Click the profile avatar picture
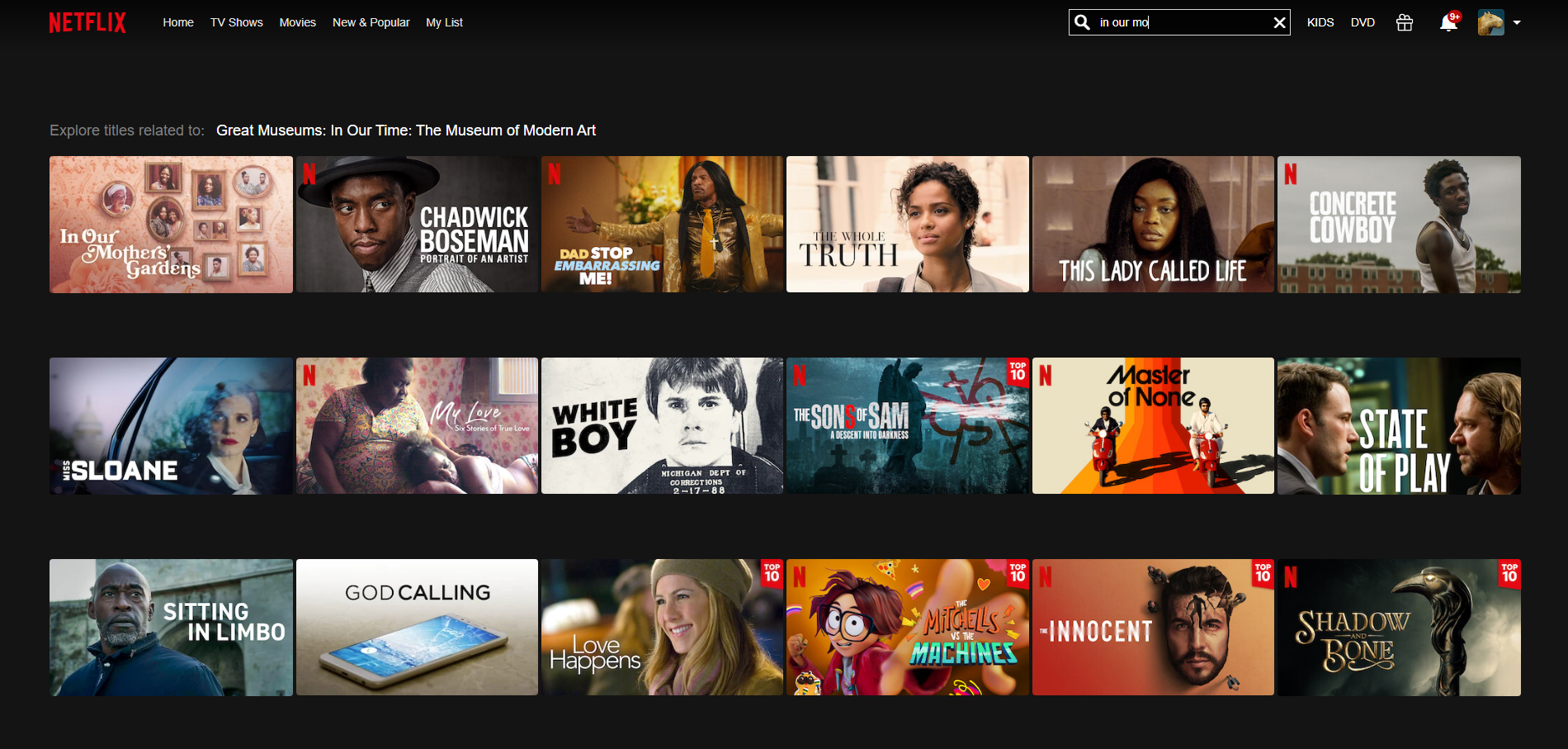 [1490, 22]
